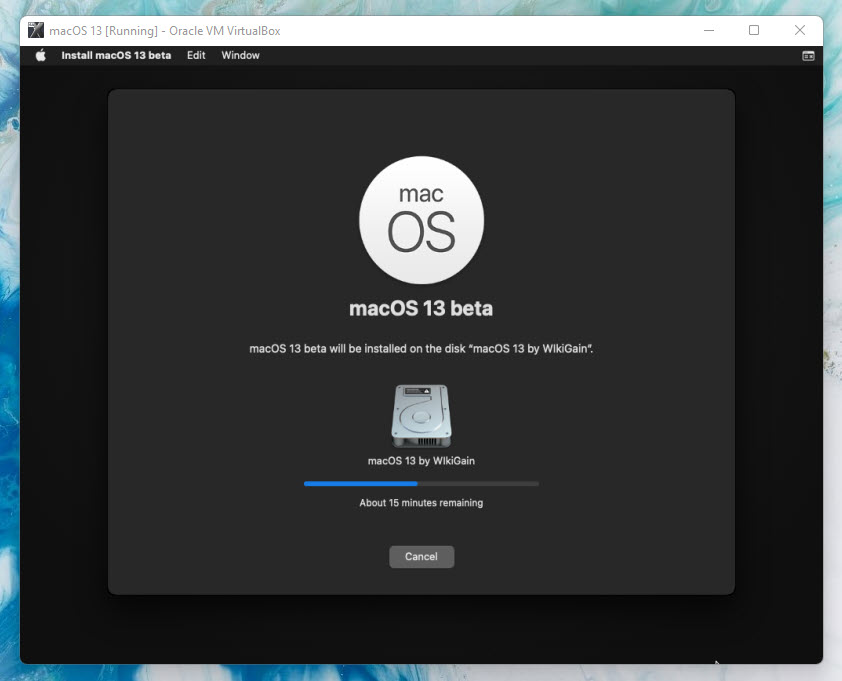Minimize the VirtualBox window
This screenshot has width=842, height=681.
[709, 31]
